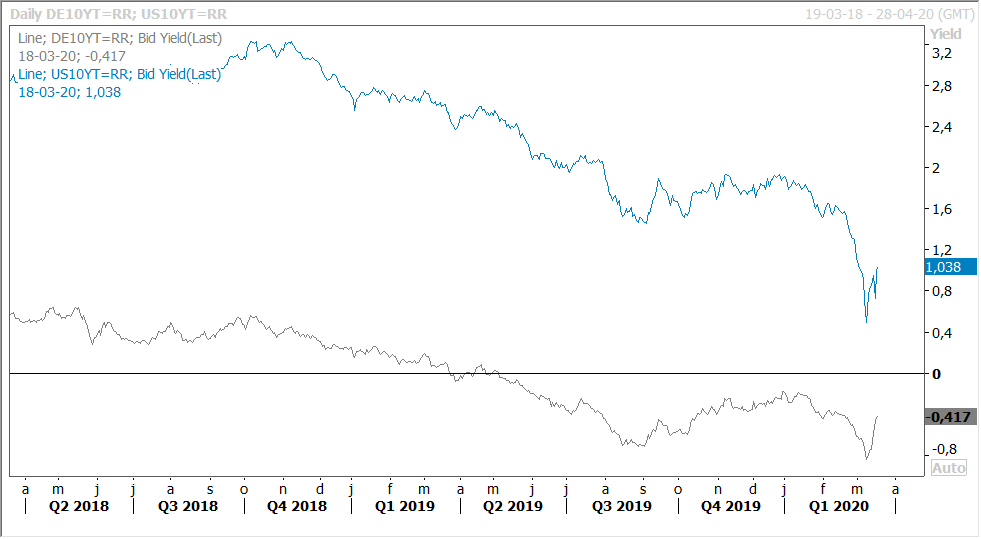This screenshot has height=539, width=981.
Task: Click the 1,6 tick on Yield axis
Action: (942, 209)
